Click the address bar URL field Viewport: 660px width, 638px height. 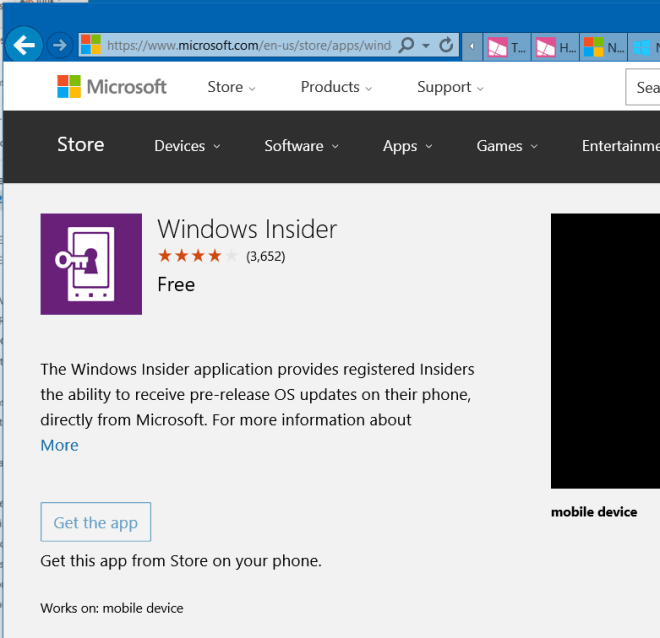248,45
